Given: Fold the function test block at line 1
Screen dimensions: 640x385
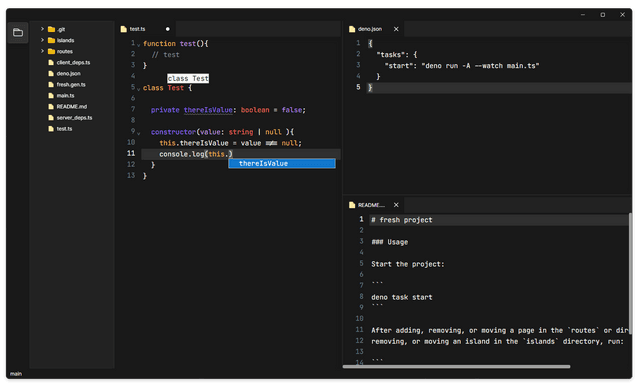Looking at the screenshot, I should coord(138,45).
